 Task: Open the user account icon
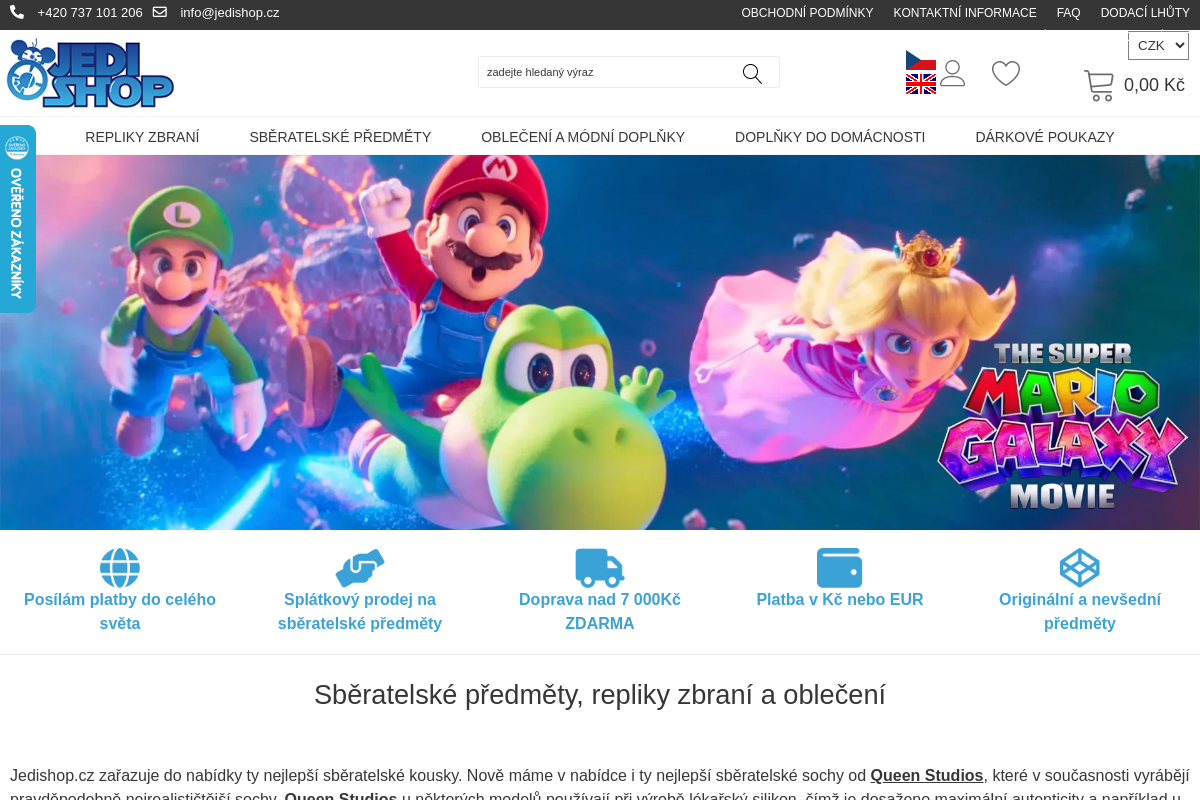(x=952, y=73)
